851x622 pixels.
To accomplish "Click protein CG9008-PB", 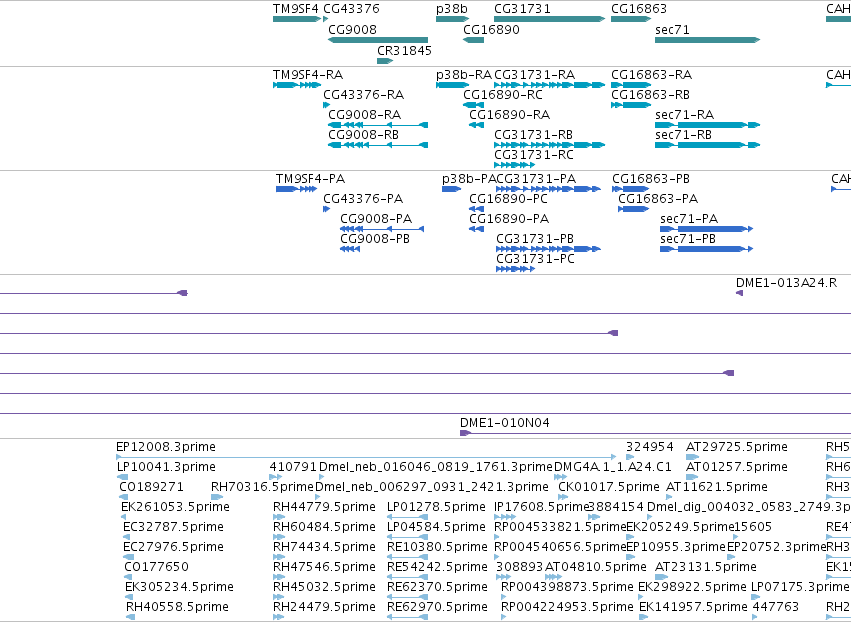I will tap(375, 239).
